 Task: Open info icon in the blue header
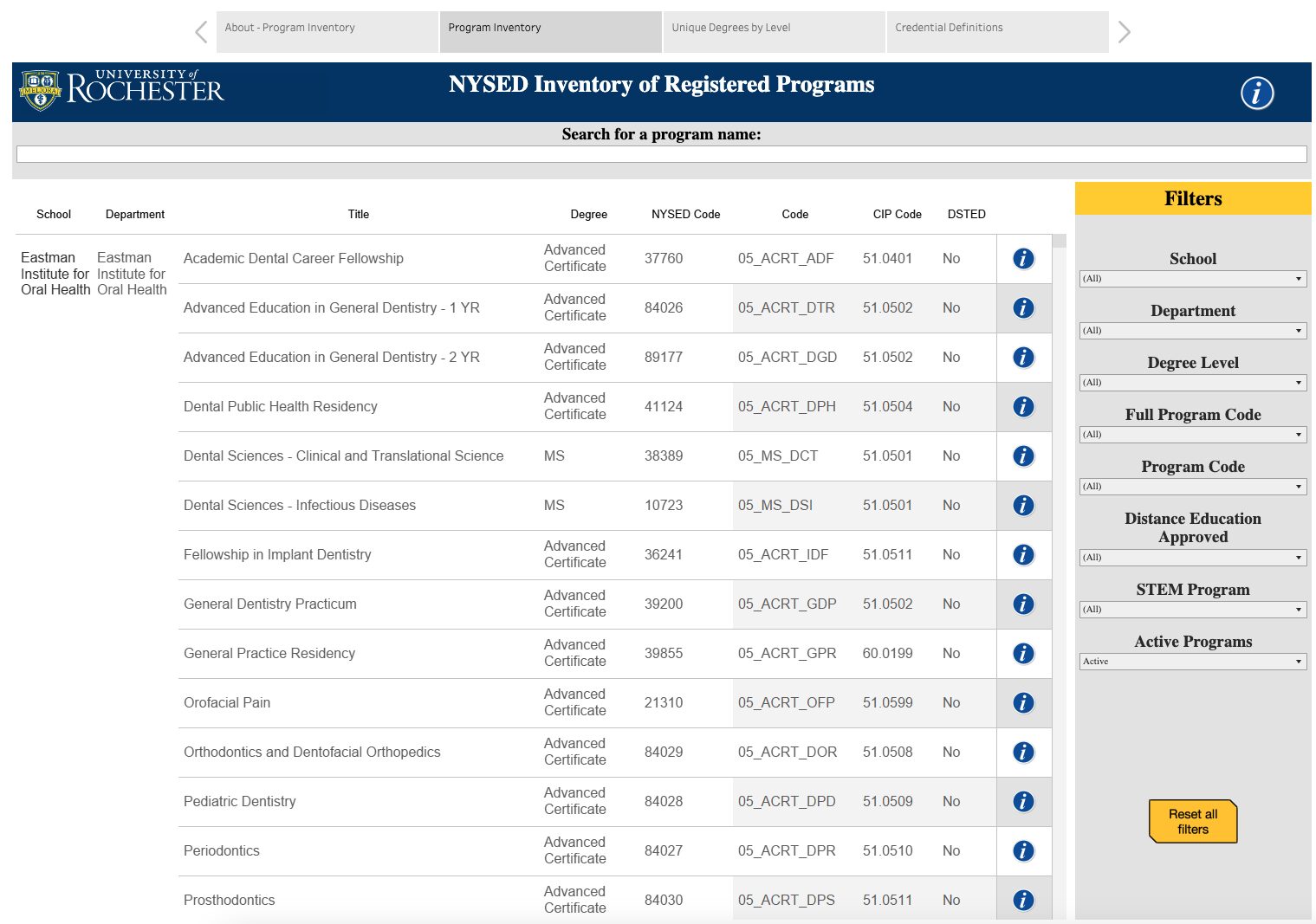pyautogui.click(x=1256, y=93)
